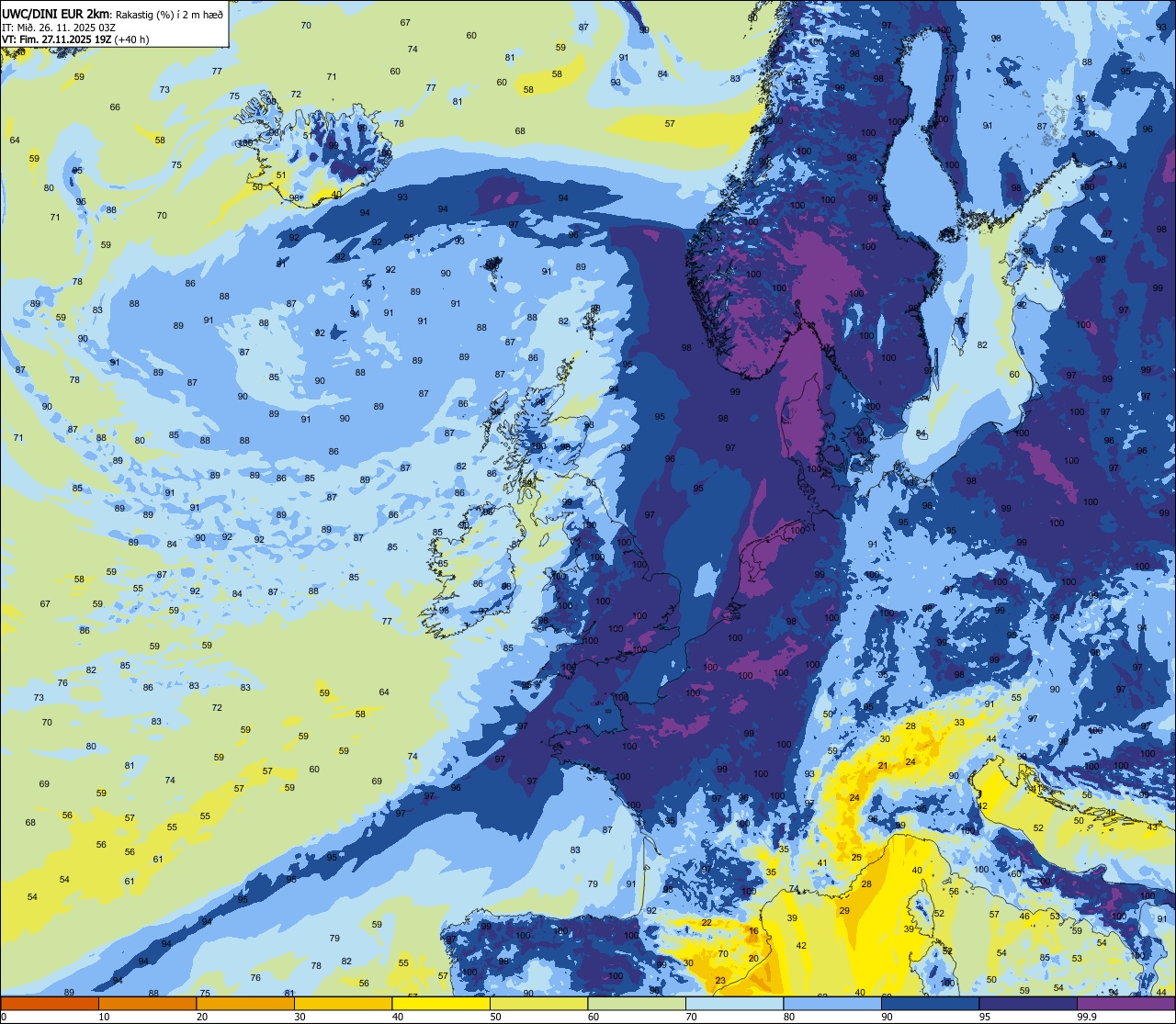
Task: Click the humidity value 21 on the map
Action: coord(883,766)
